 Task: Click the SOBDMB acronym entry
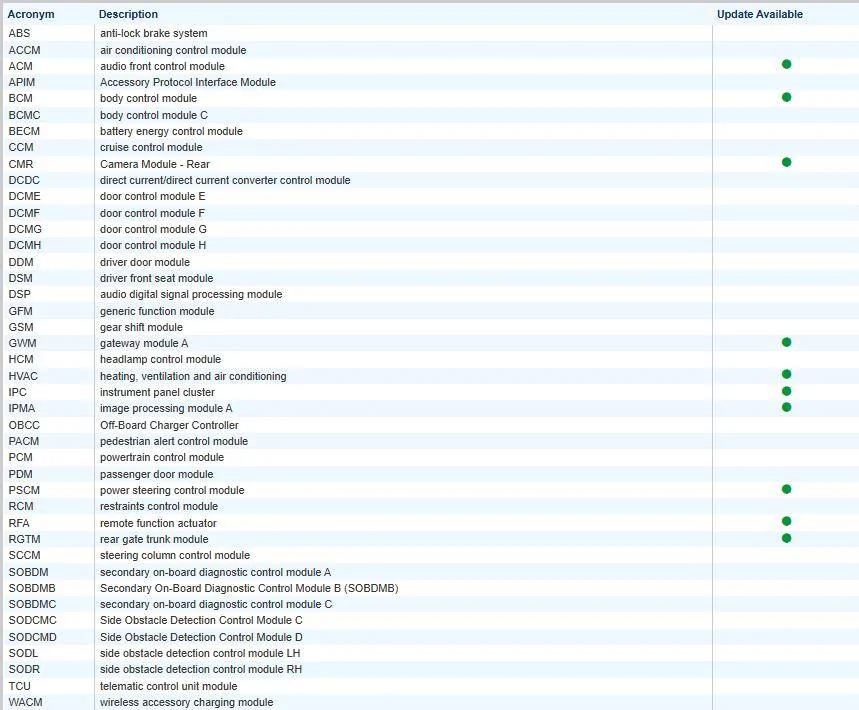pyautogui.click(x=32, y=588)
